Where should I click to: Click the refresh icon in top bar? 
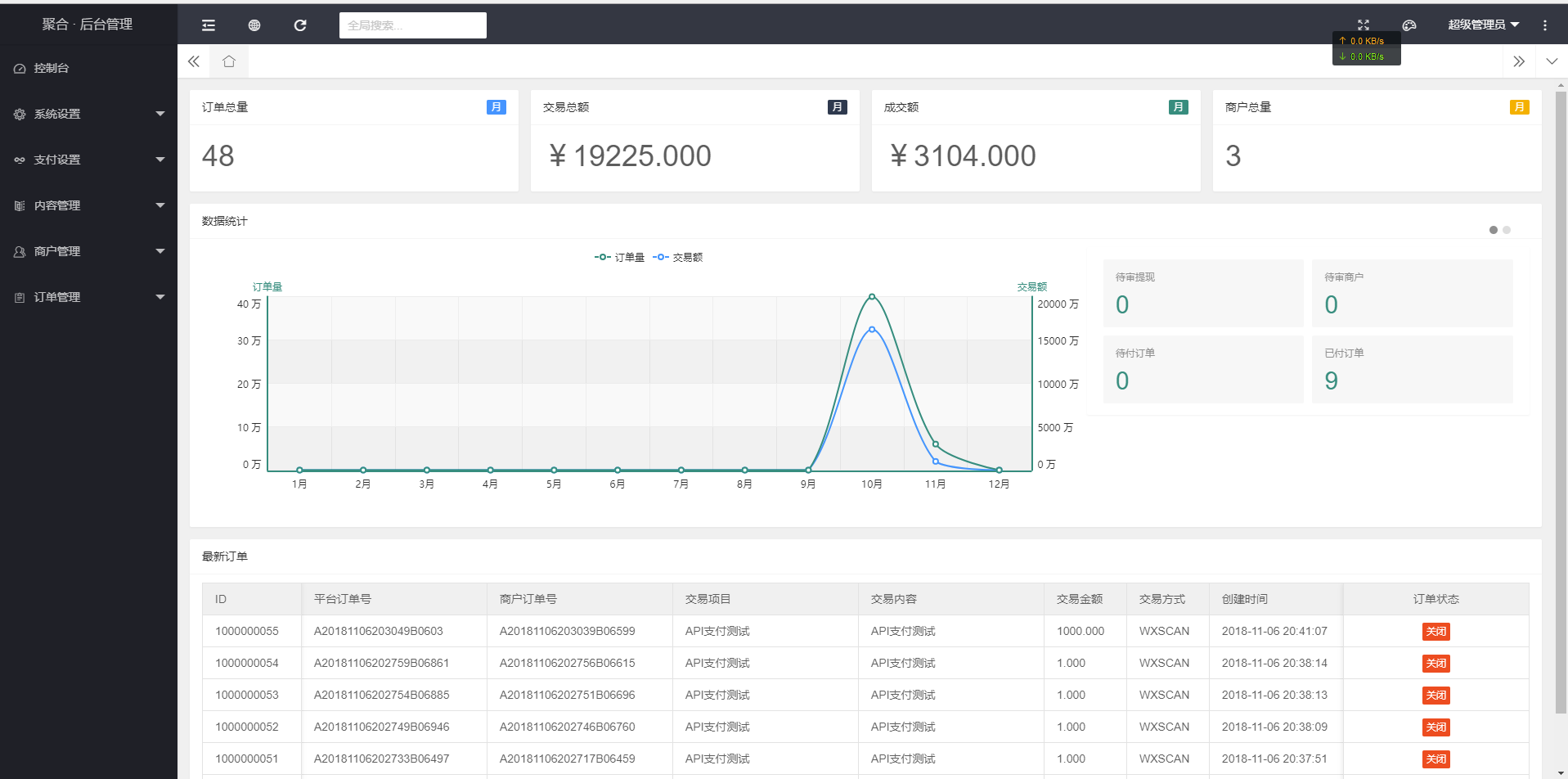point(300,25)
